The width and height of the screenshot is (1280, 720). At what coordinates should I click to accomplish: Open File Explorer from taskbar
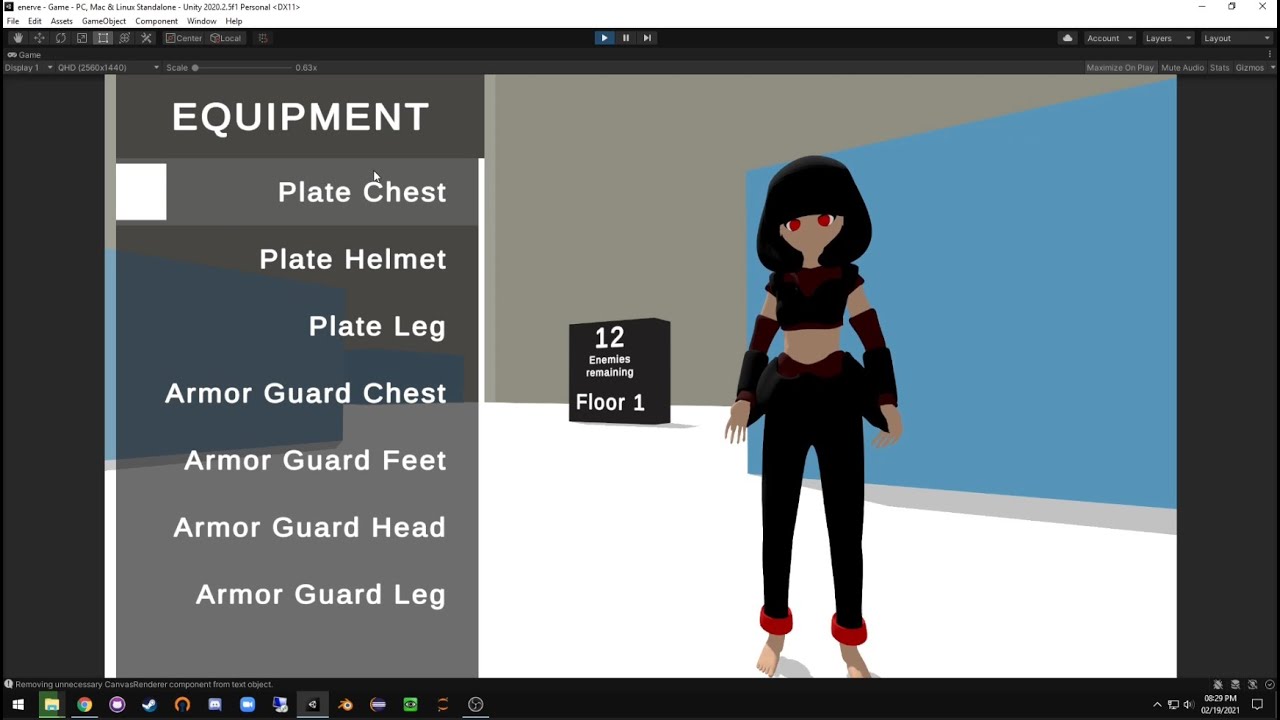pos(51,705)
